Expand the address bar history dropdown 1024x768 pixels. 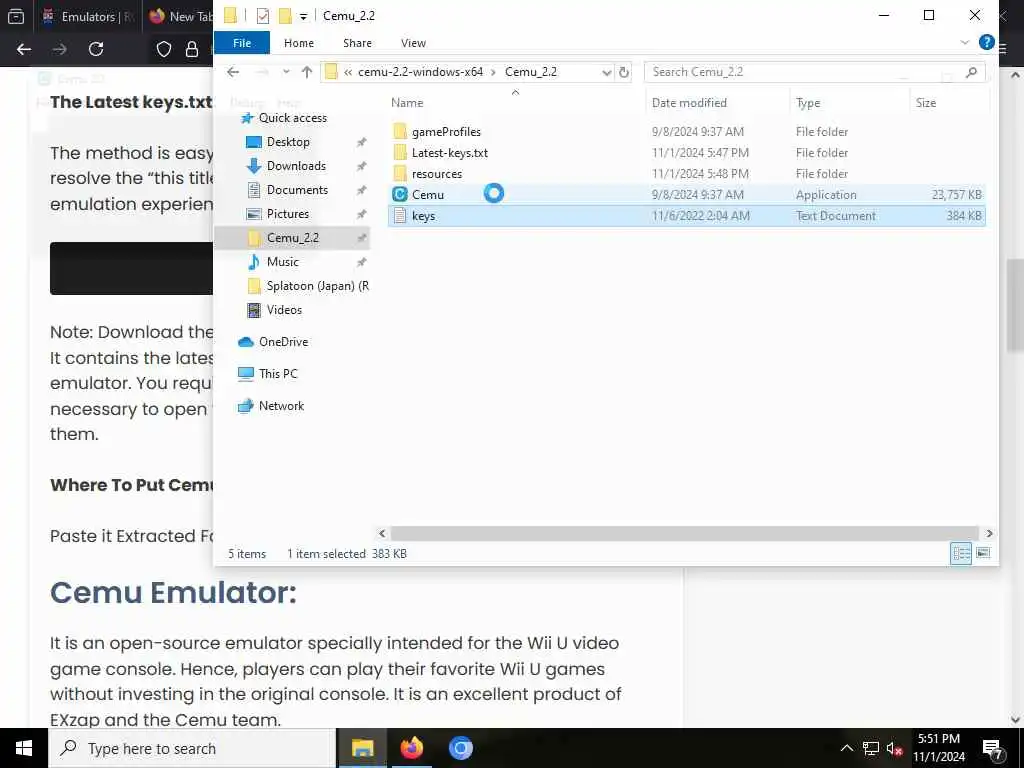pos(607,72)
